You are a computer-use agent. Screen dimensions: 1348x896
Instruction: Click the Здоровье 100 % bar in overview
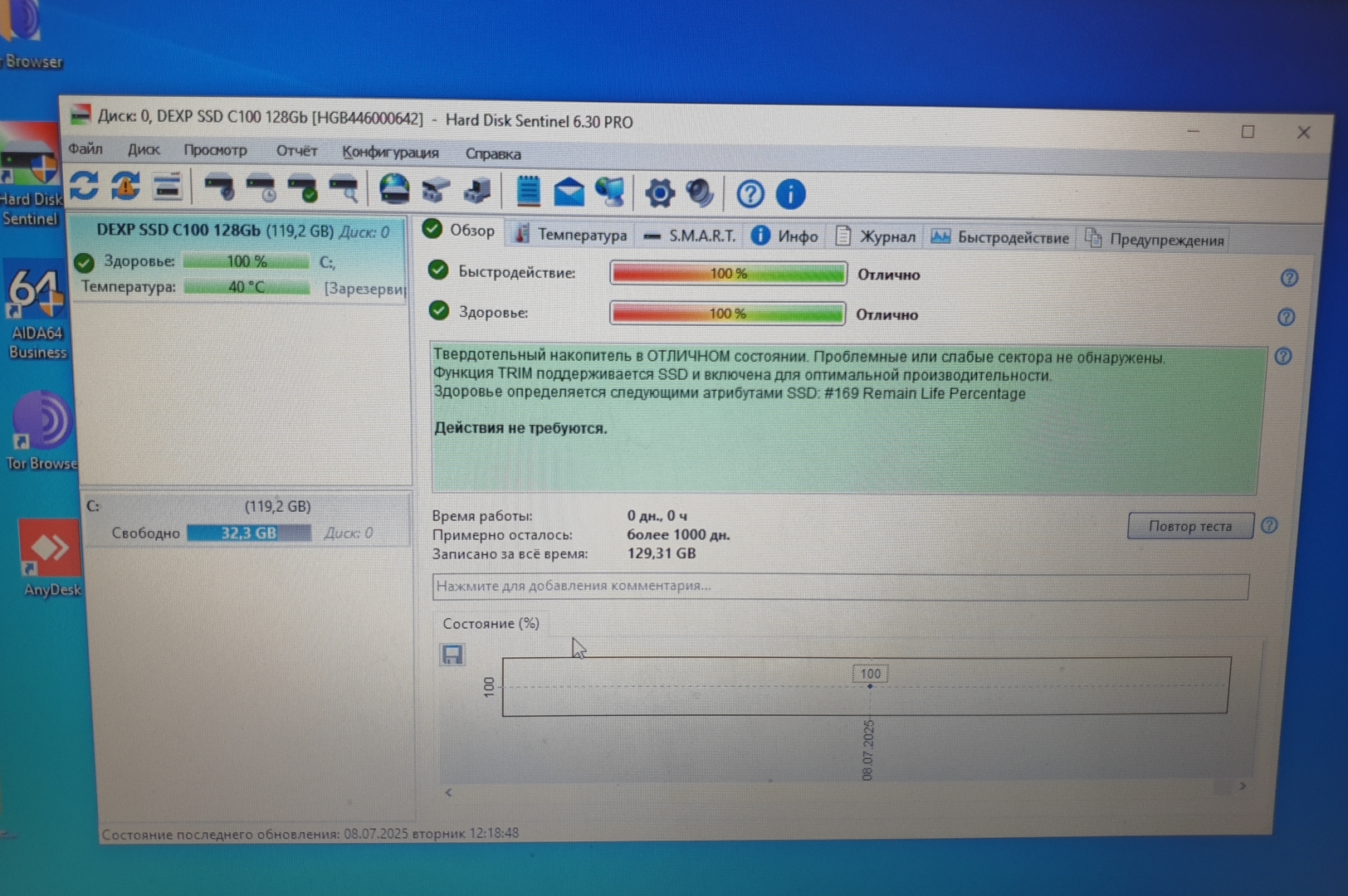coord(727,313)
